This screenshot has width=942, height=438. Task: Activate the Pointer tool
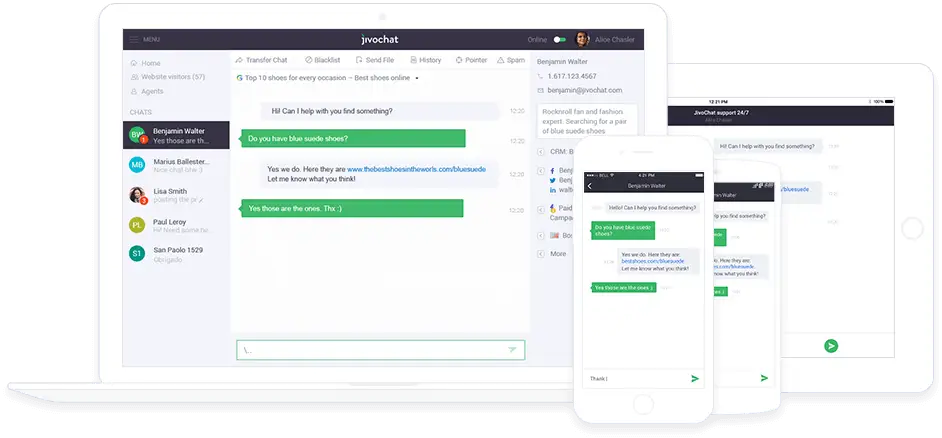pyautogui.click(x=472, y=60)
